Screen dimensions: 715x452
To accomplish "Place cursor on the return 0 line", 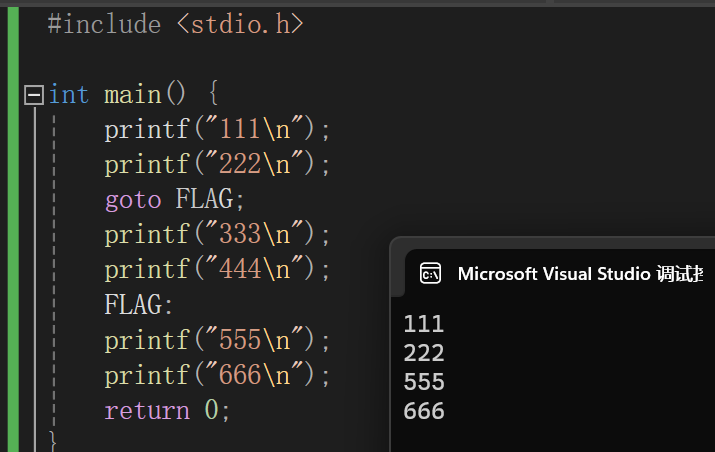I will click(x=167, y=410).
